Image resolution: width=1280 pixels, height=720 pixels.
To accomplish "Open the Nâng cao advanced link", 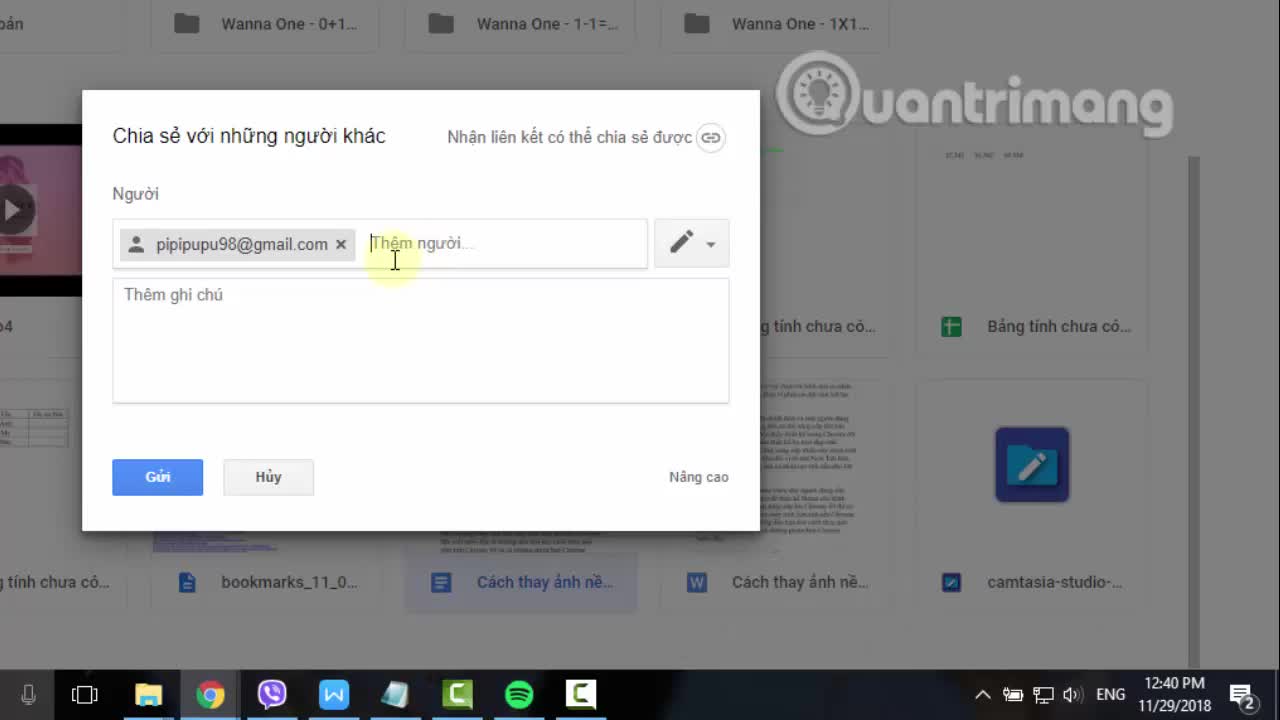I will (x=698, y=477).
